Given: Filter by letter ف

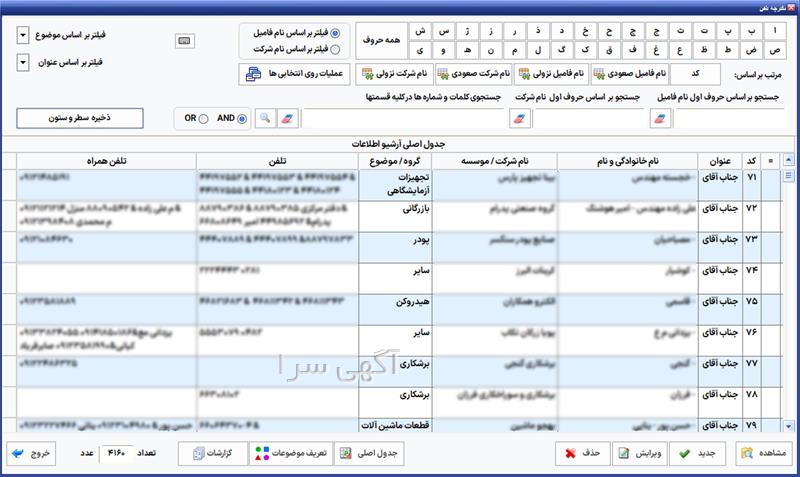Looking at the screenshot, I should (x=633, y=50).
